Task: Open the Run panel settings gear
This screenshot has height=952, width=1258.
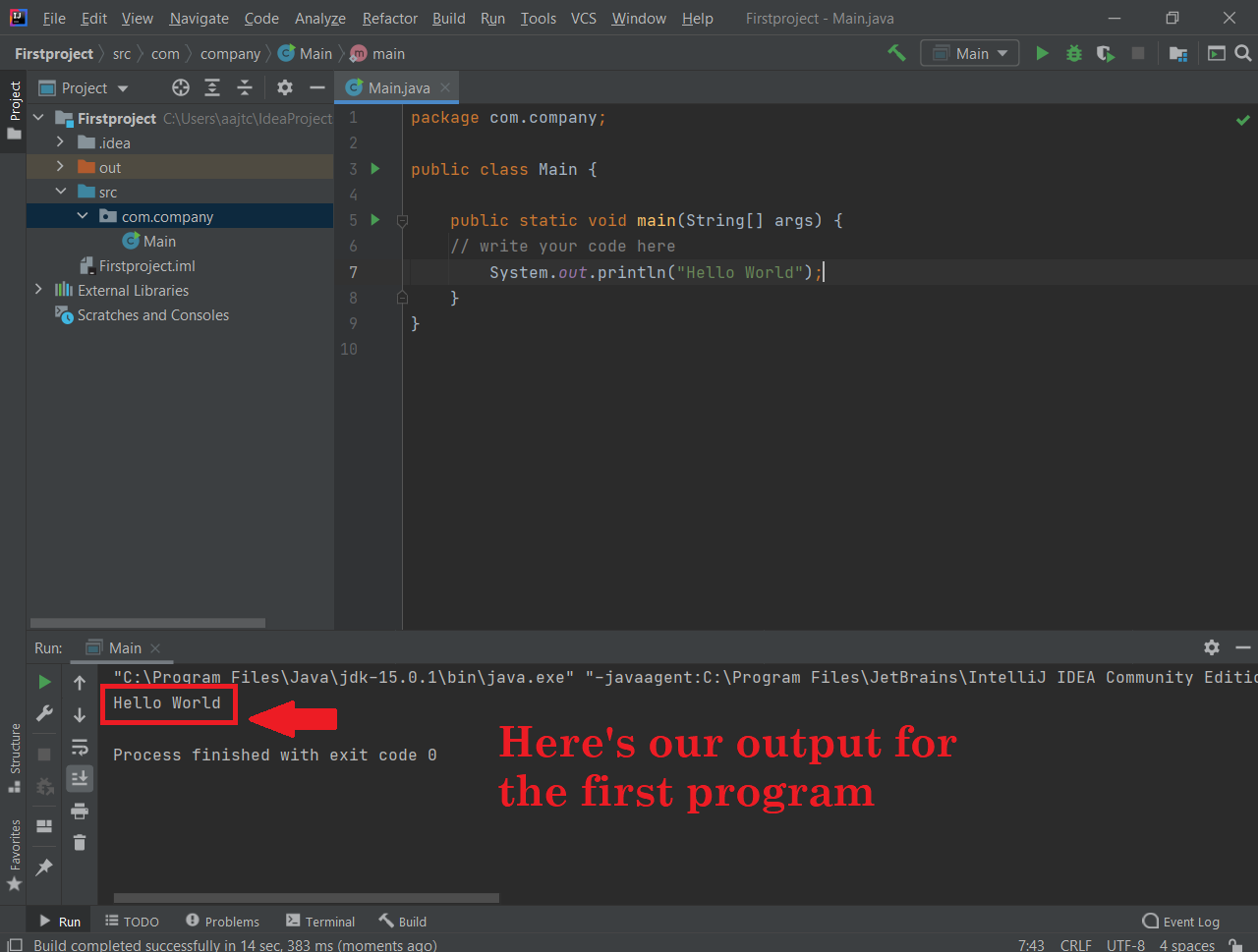Action: [x=1212, y=647]
